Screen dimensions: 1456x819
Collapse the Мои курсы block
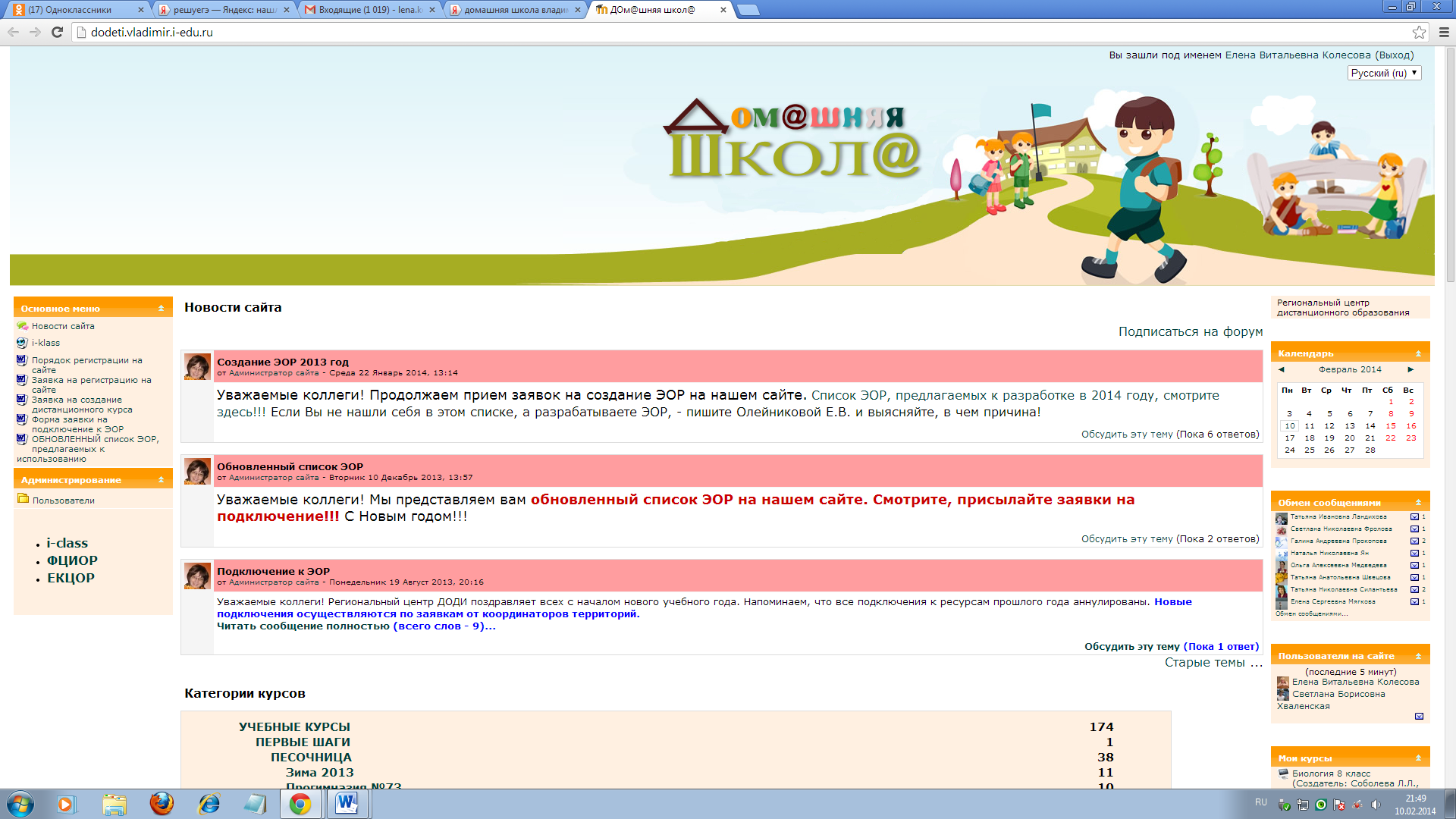click(x=1418, y=758)
